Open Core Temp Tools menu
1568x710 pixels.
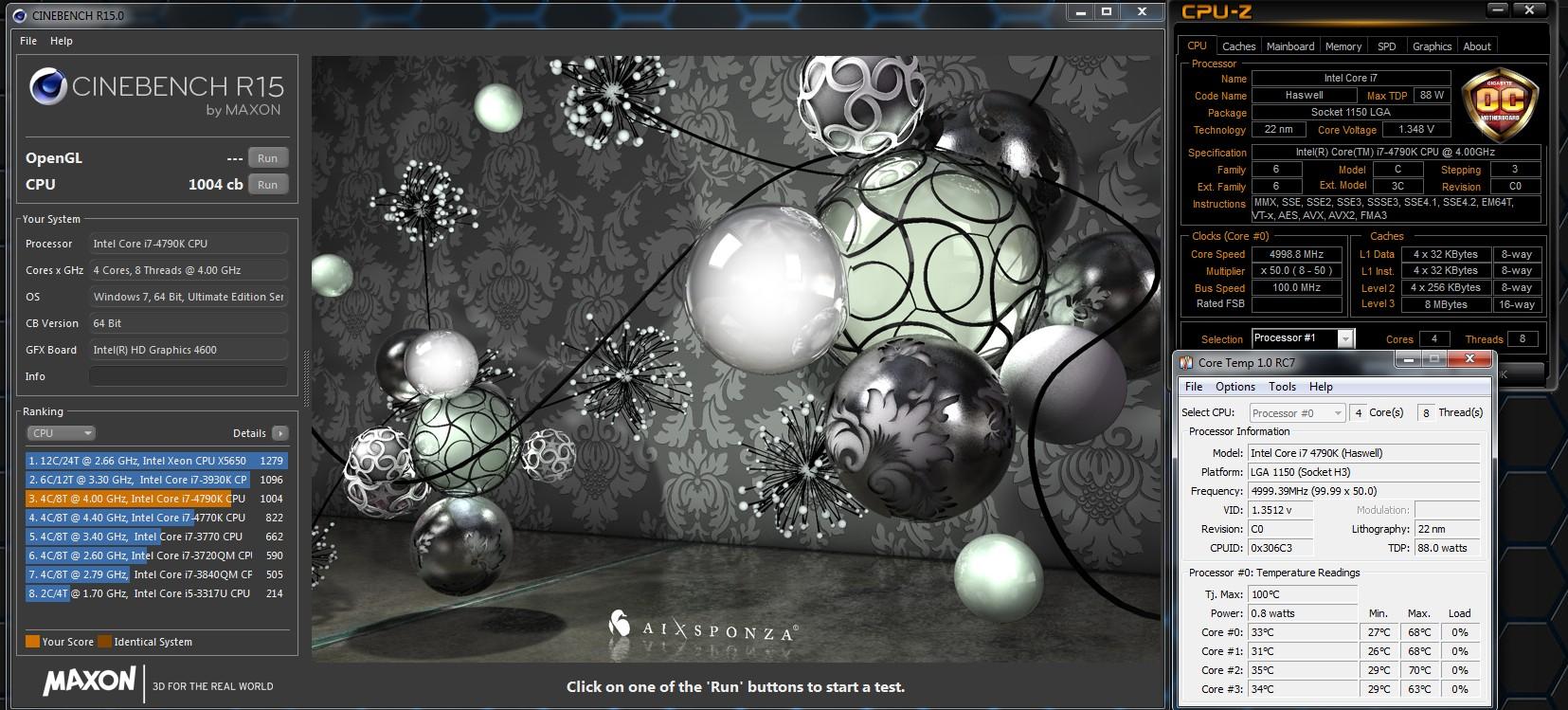[x=1282, y=387]
